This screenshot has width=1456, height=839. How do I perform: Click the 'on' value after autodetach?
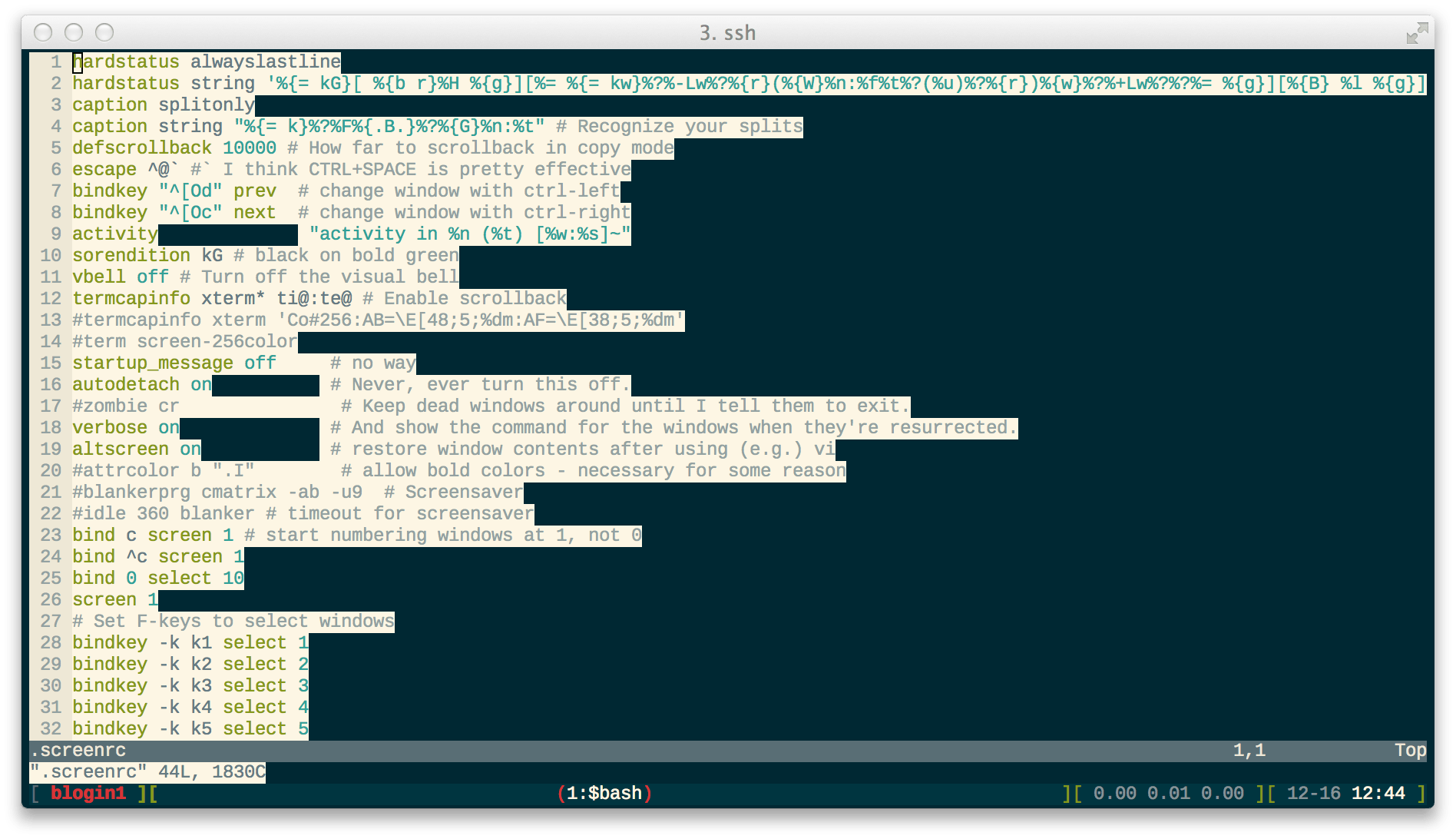[x=201, y=384]
